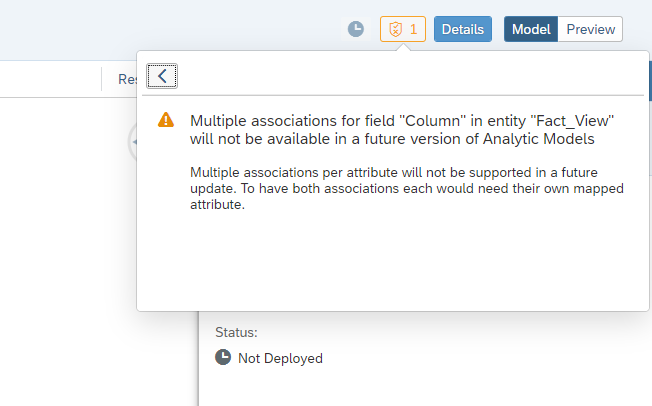
Task: Go back using the popover's left chevron
Action: pos(162,76)
